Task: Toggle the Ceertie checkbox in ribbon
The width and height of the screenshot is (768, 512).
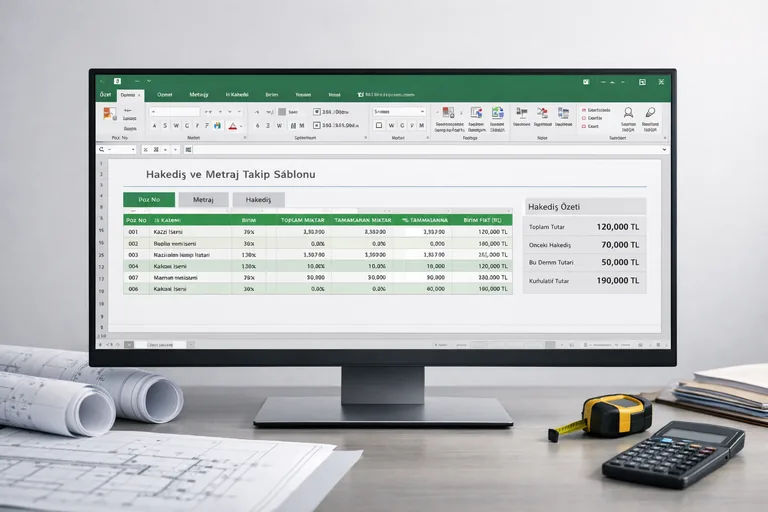Action: [584, 118]
